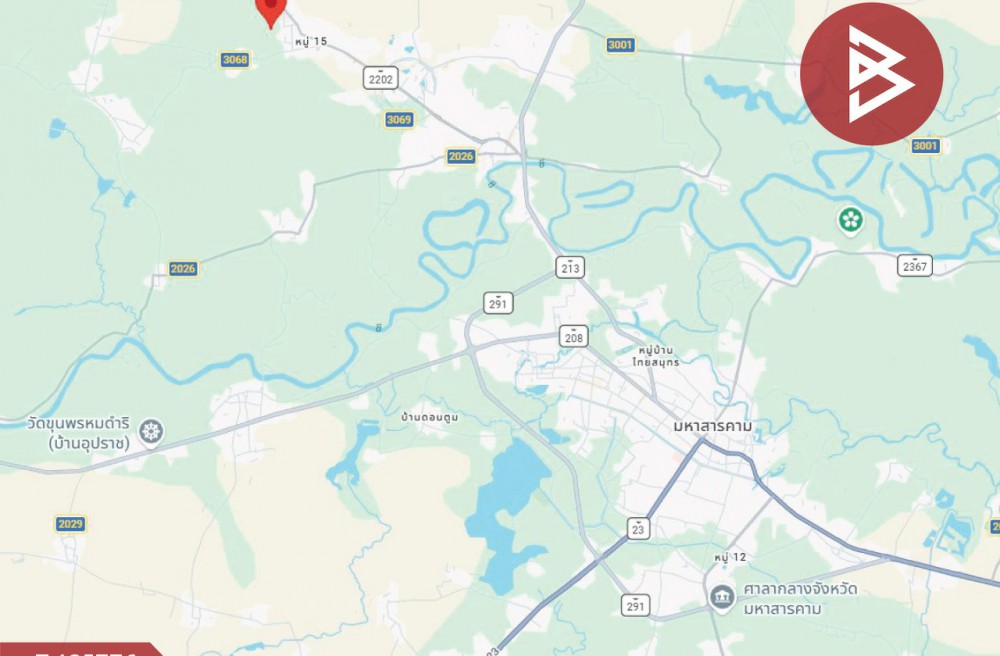Select highway 23 shield marker
Screen dimensions: 1000x656
[637, 528]
